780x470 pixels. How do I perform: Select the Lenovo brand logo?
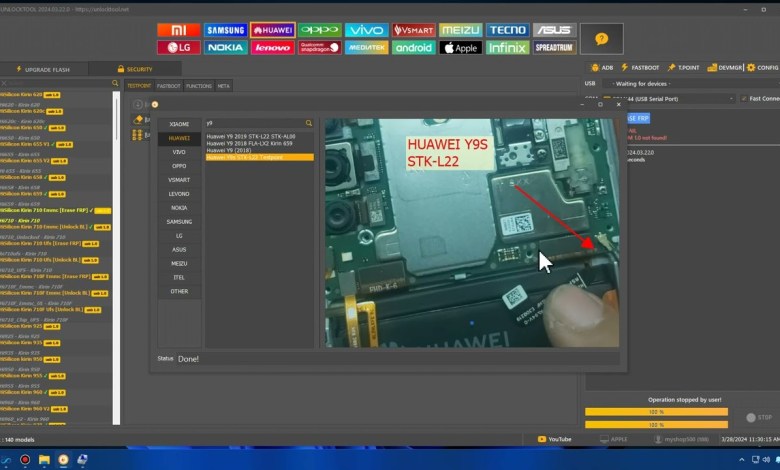pyautogui.click(x=273, y=47)
